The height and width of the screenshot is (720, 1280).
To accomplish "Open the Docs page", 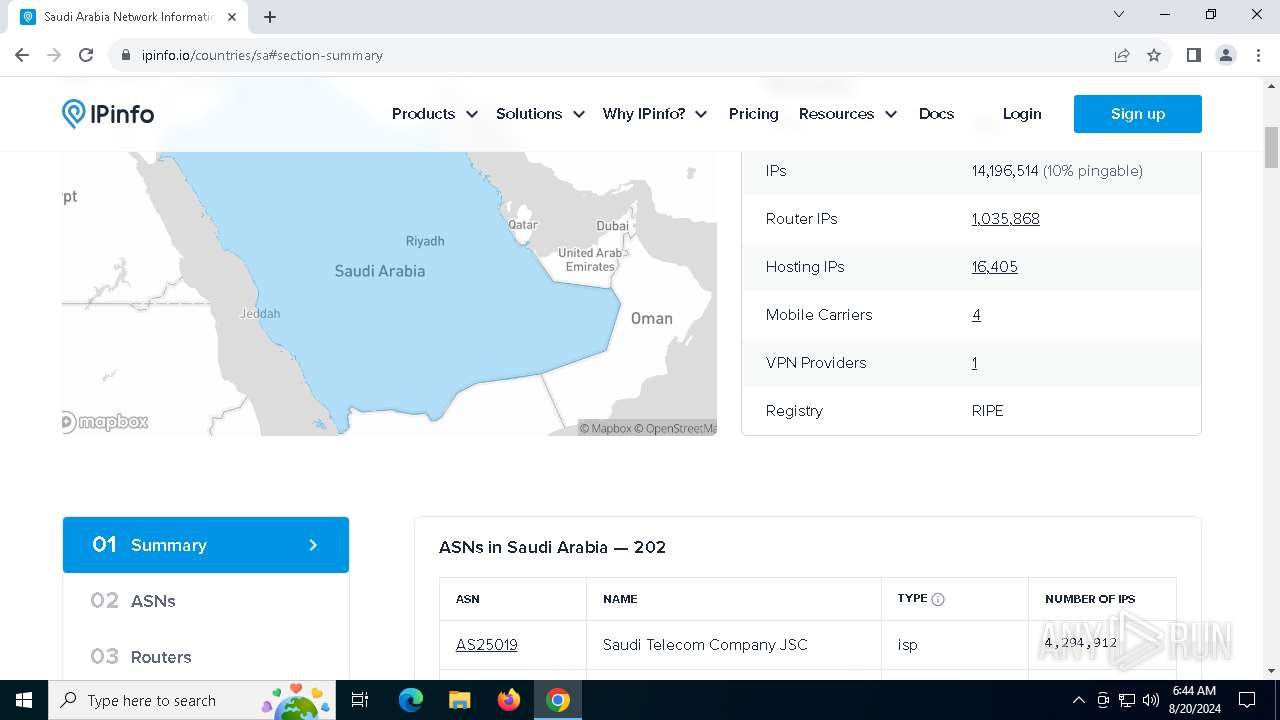I will (936, 114).
